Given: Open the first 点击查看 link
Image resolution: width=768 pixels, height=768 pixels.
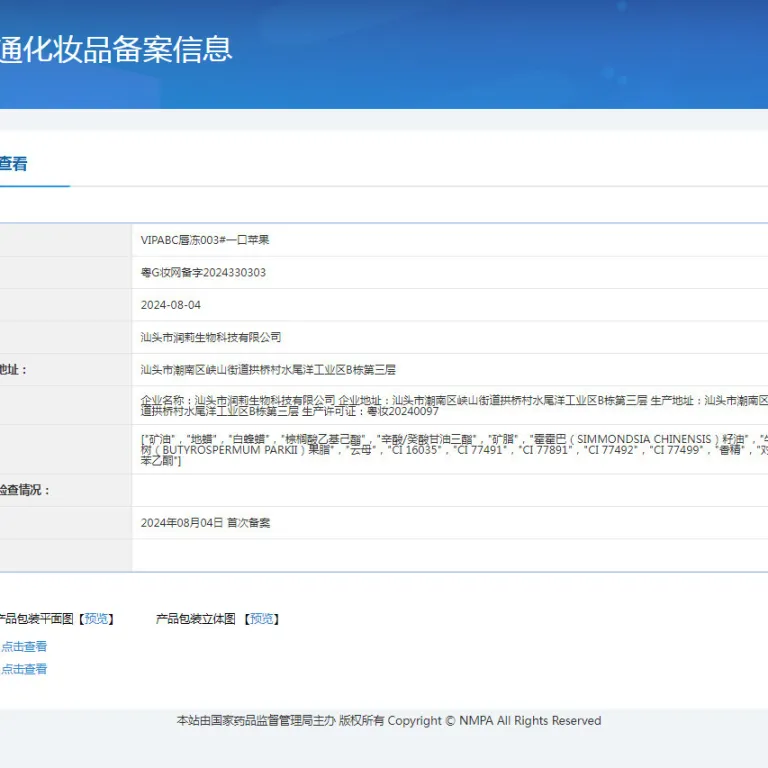Looking at the screenshot, I should pyautogui.click(x=24, y=647).
